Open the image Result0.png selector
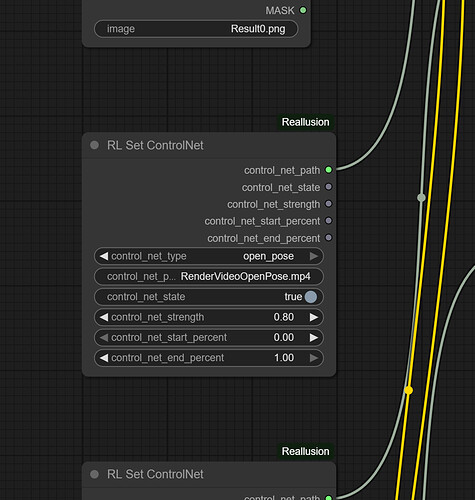Viewport: 475px width, 500px height. coord(196,29)
